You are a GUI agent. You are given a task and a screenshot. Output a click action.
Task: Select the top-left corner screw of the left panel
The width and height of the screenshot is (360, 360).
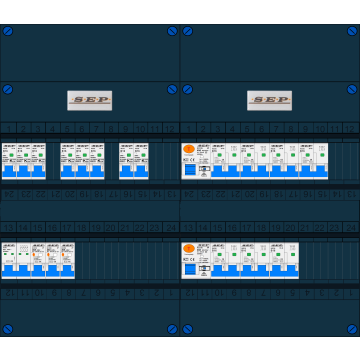tap(8, 31)
